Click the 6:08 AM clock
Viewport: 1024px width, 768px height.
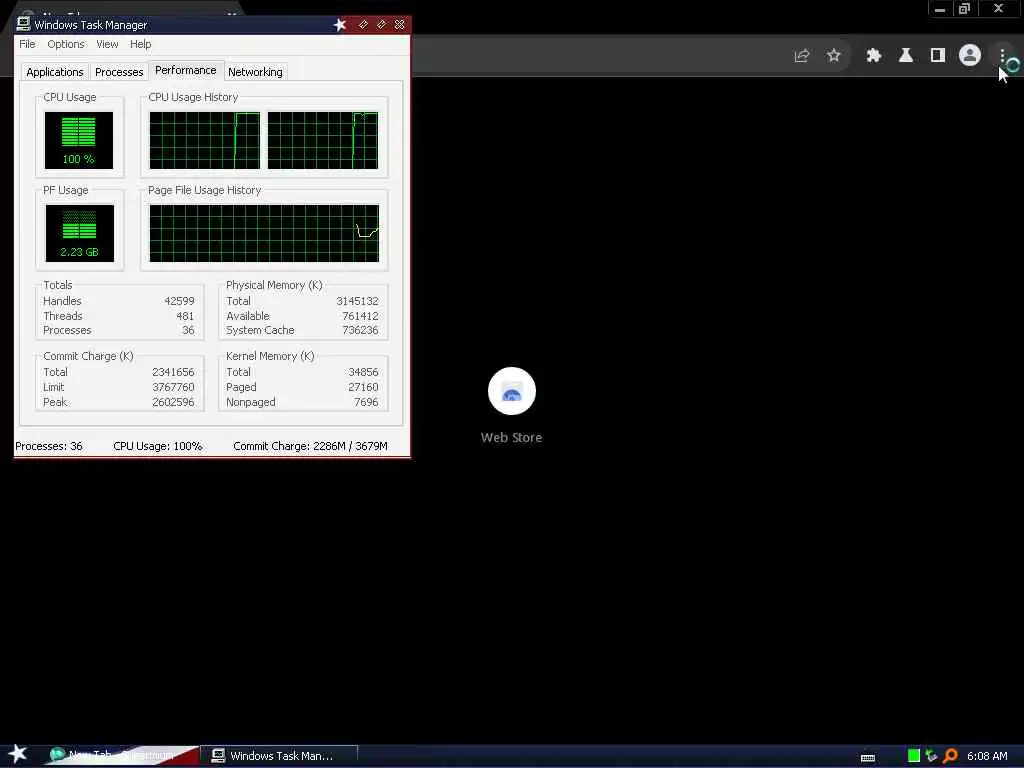[987, 756]
